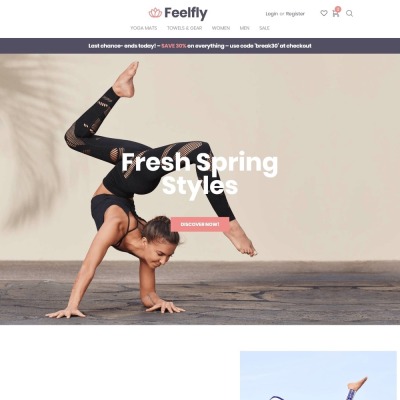400x400 pixels.
Task: Open the Men menu
Action: click(244, 28)
